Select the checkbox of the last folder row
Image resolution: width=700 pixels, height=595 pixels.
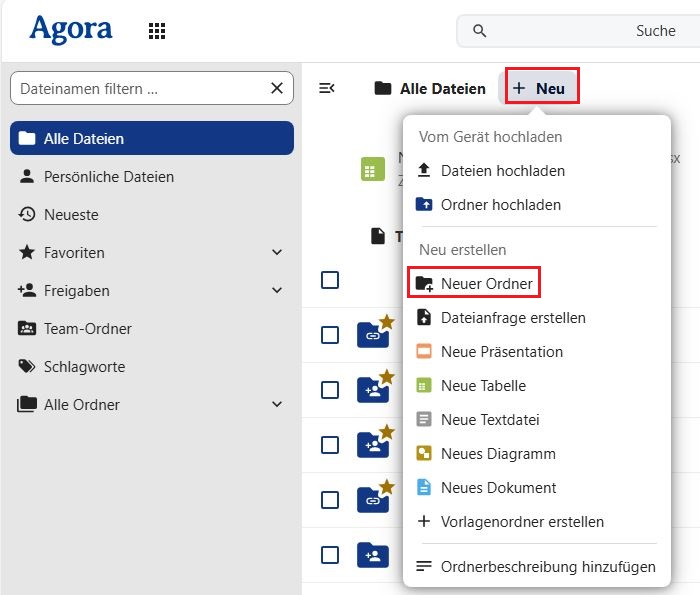(x=330, y=554)
